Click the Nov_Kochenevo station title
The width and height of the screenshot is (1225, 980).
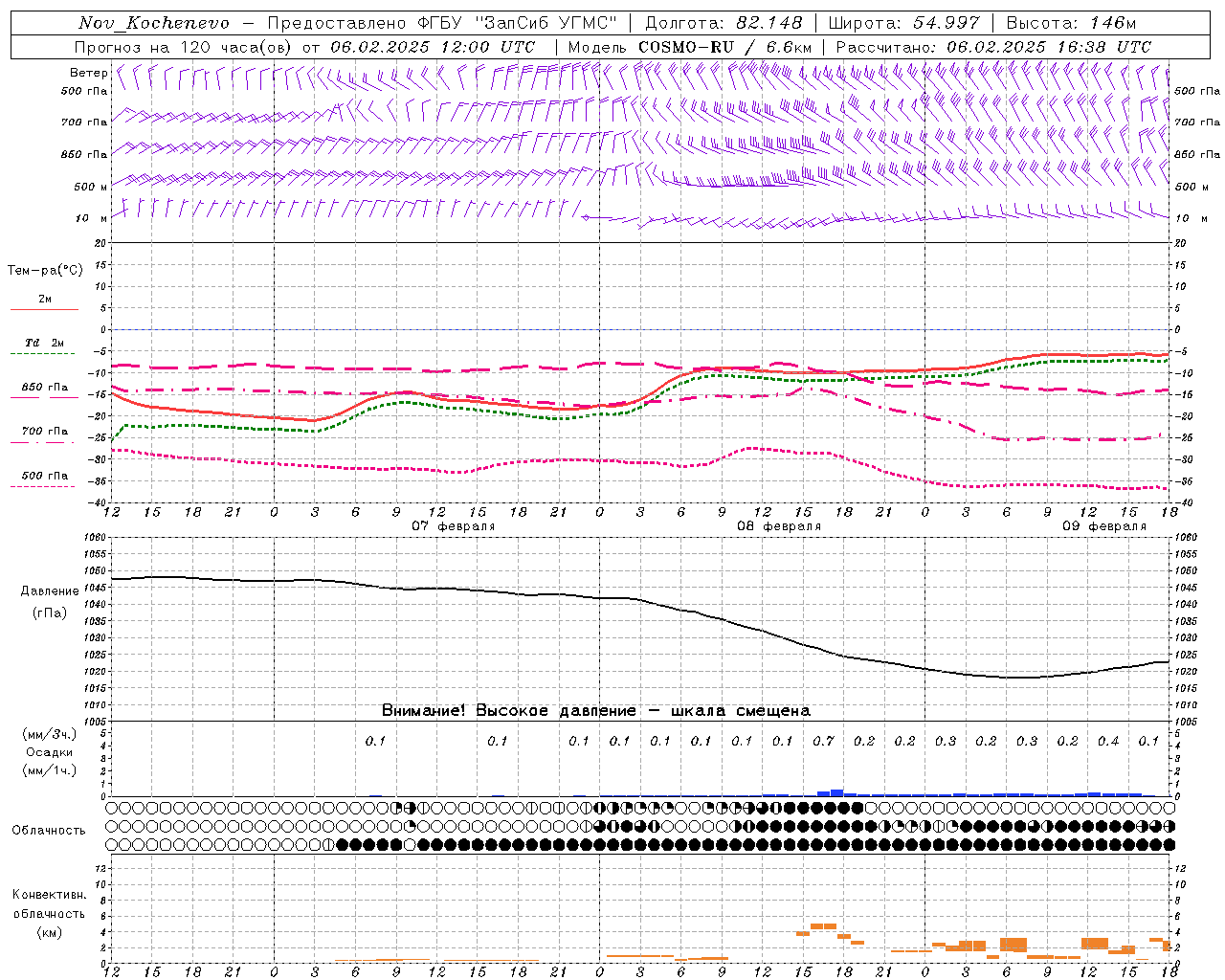[154, 23]
